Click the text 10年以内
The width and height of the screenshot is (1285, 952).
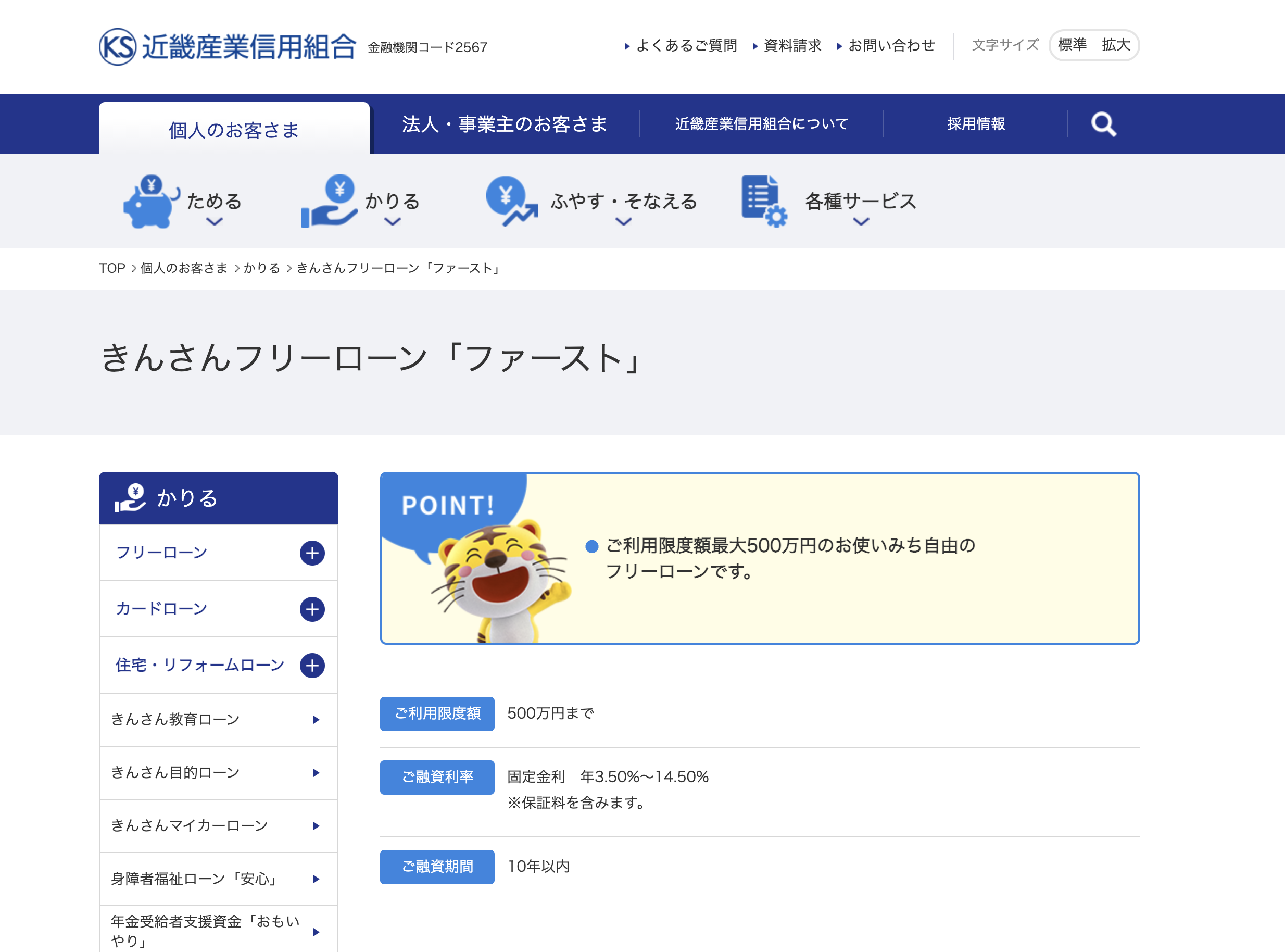tap(538, 867)
